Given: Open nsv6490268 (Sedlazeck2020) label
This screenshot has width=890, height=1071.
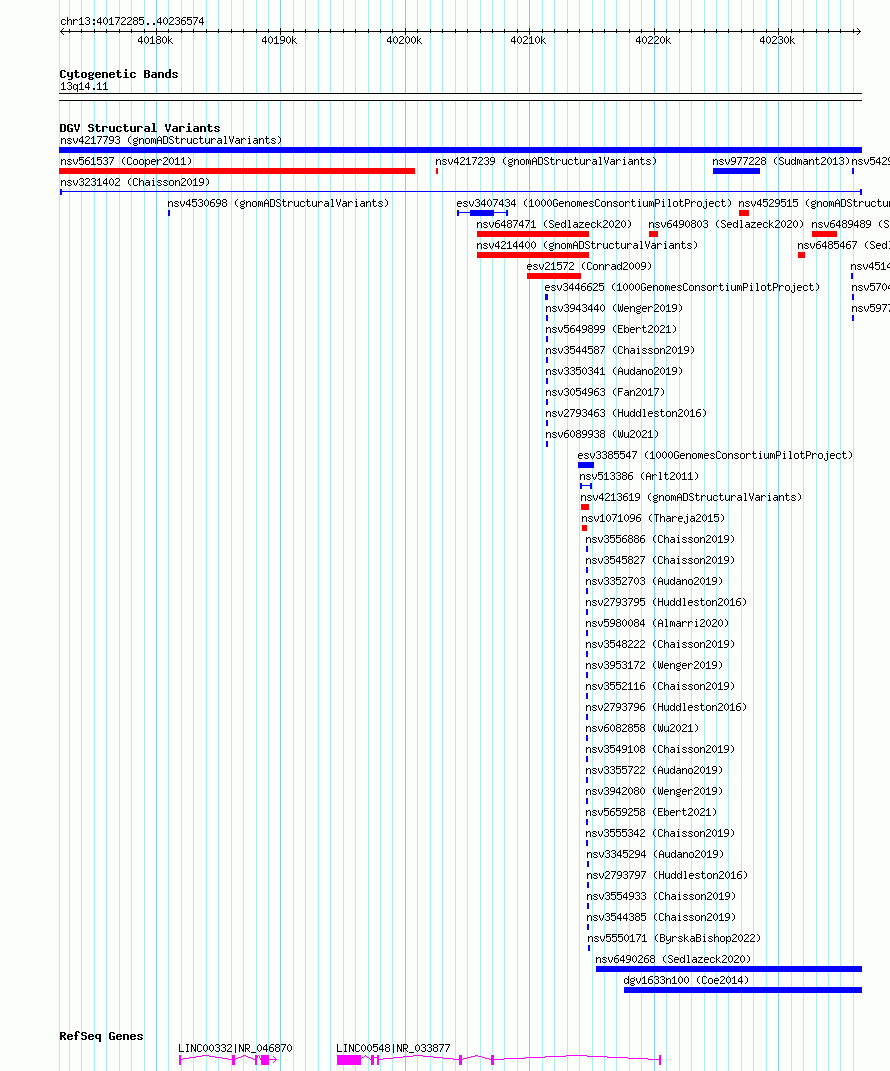Looking at the screenshot, I should [x=673, y=960].
